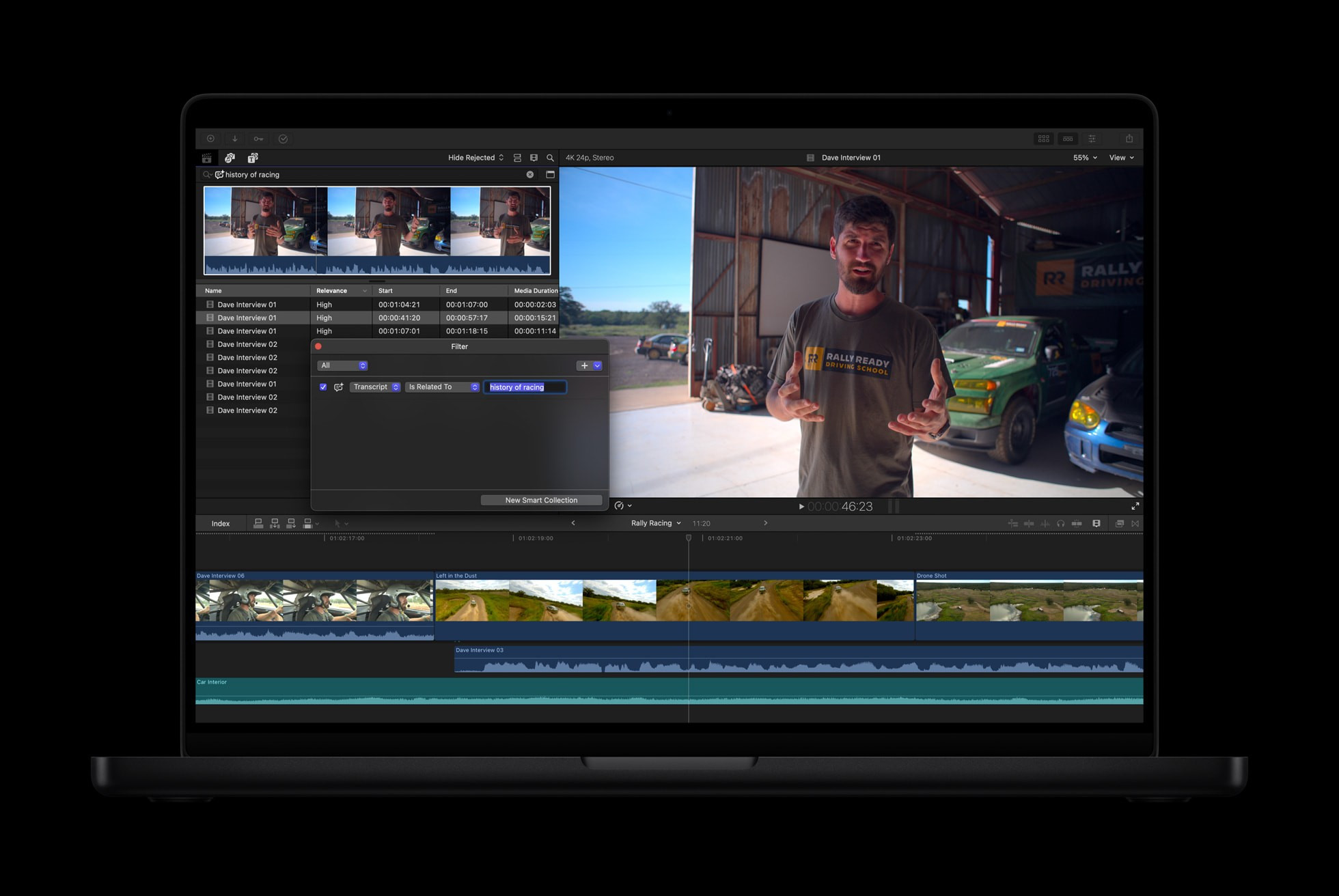
Task: Click Rally Racing in the timeline breadcrumb
Action: (651, 523)
